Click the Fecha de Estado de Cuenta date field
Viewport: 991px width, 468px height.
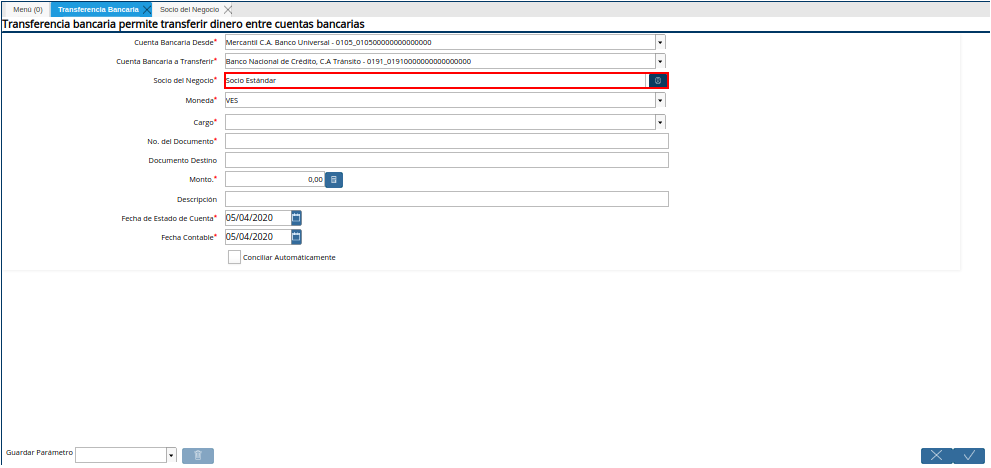click(258, 218)
